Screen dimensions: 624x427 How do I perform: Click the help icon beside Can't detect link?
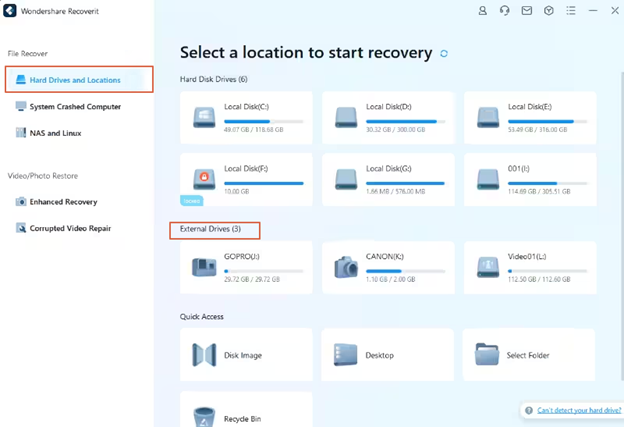point(528,410)
